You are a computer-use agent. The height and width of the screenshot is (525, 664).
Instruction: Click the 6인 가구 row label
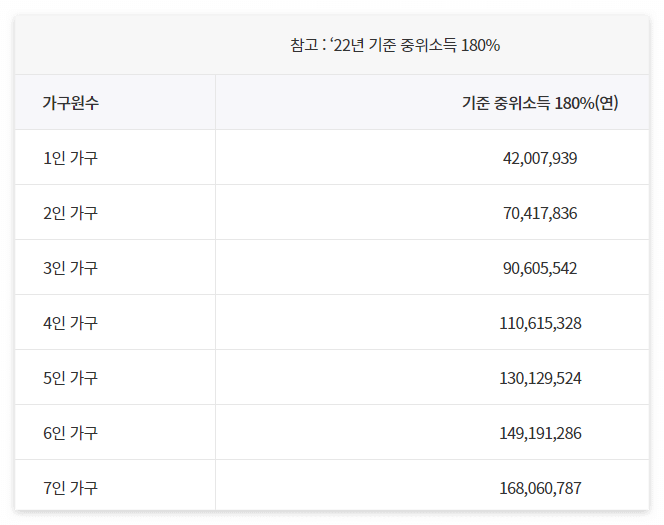(x=70, y=433)
